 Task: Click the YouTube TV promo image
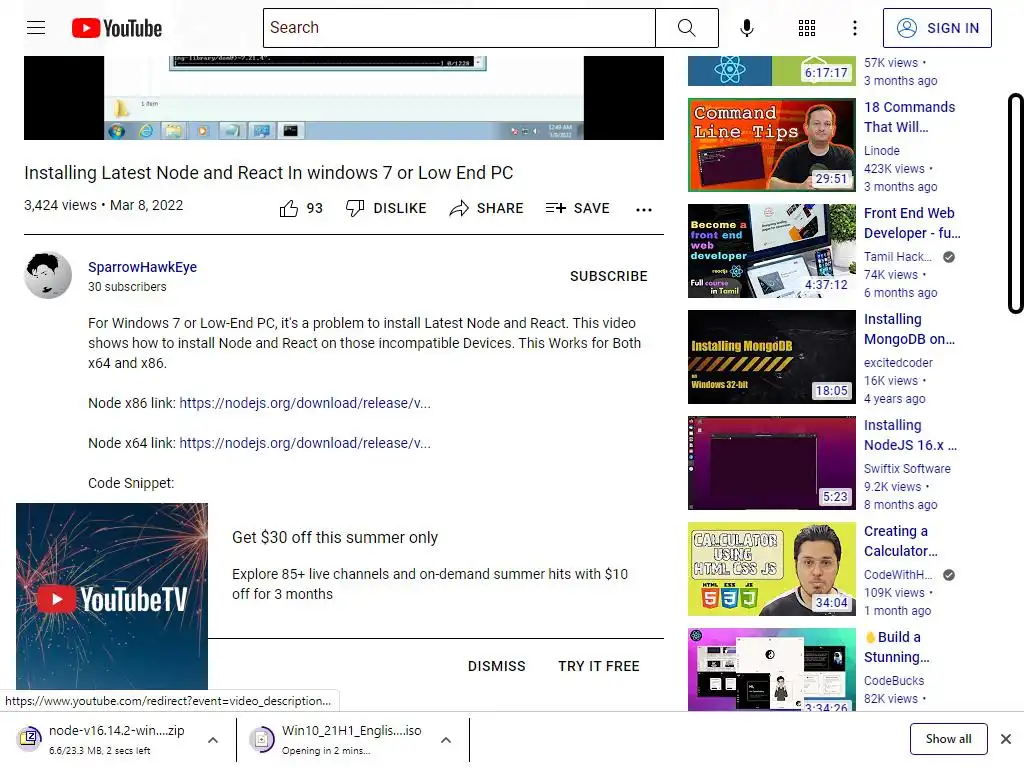tap(112, 596)
